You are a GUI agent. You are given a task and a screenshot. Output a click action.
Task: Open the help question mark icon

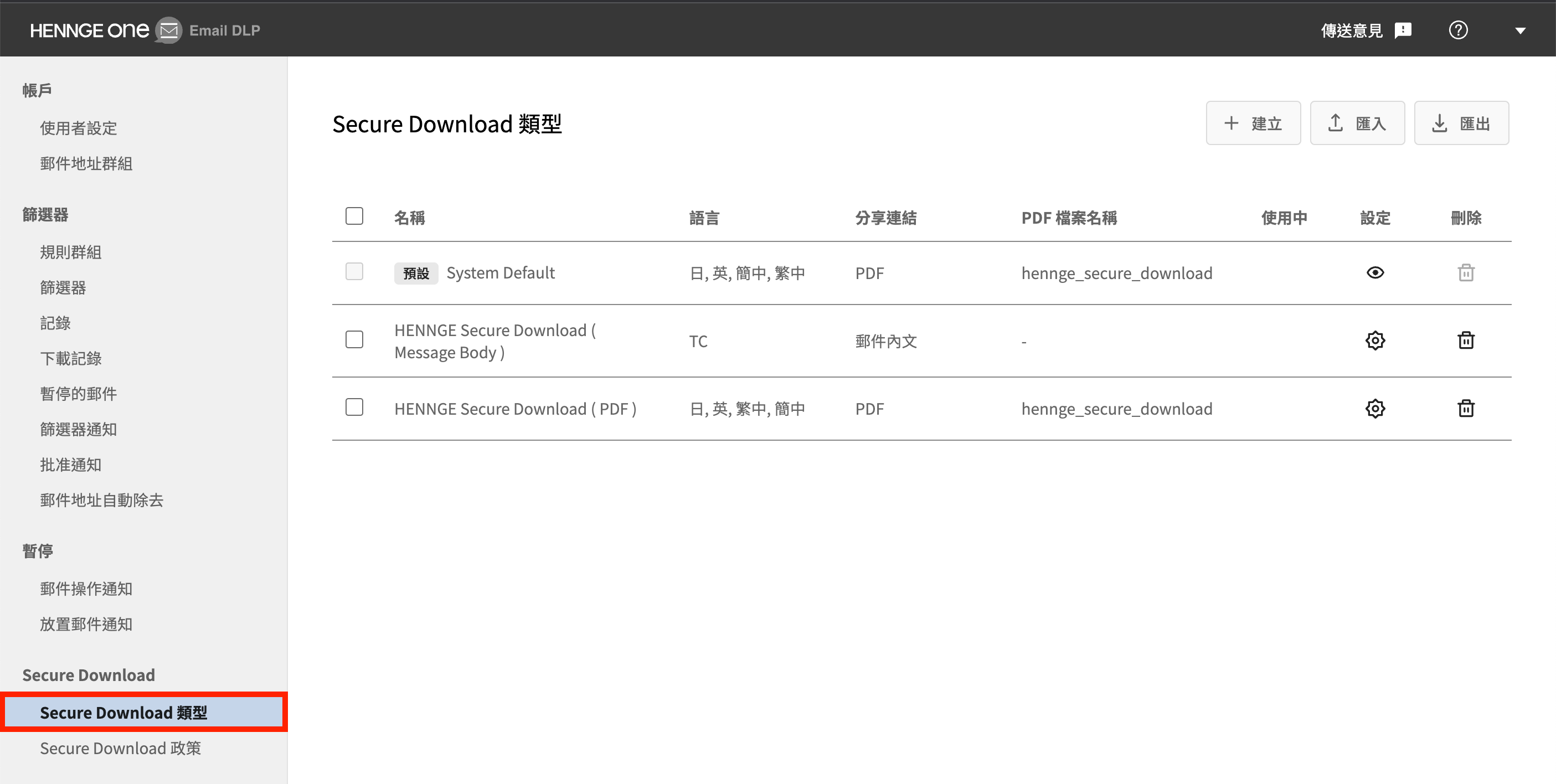pyautogui.click(x=1458, y=30)
